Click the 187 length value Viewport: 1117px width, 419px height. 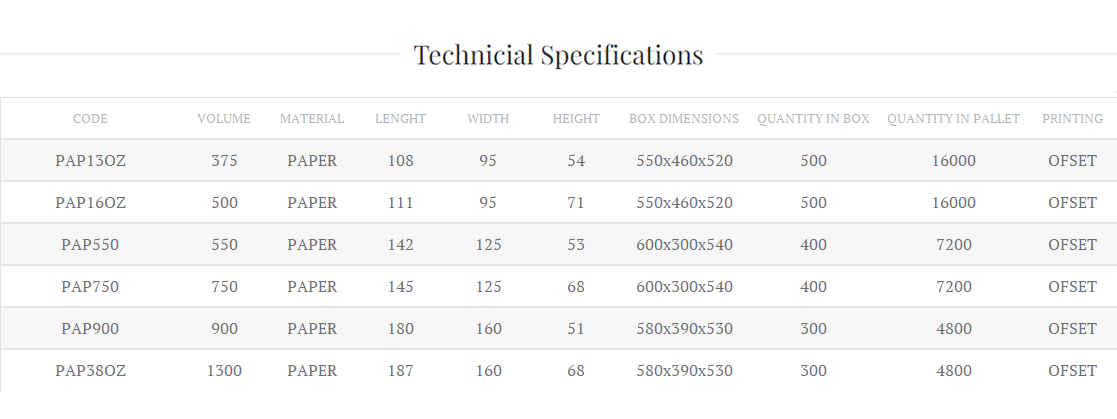pyautogui.click(x=400, y=371)
